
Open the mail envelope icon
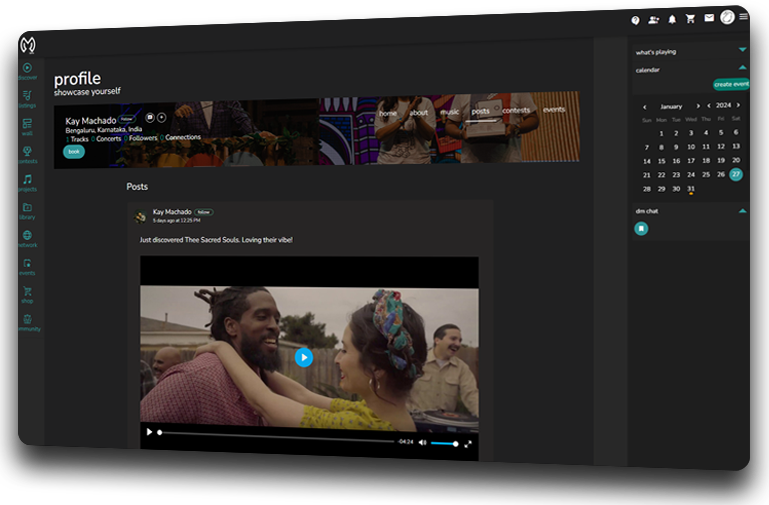click(x=709, y=17)
